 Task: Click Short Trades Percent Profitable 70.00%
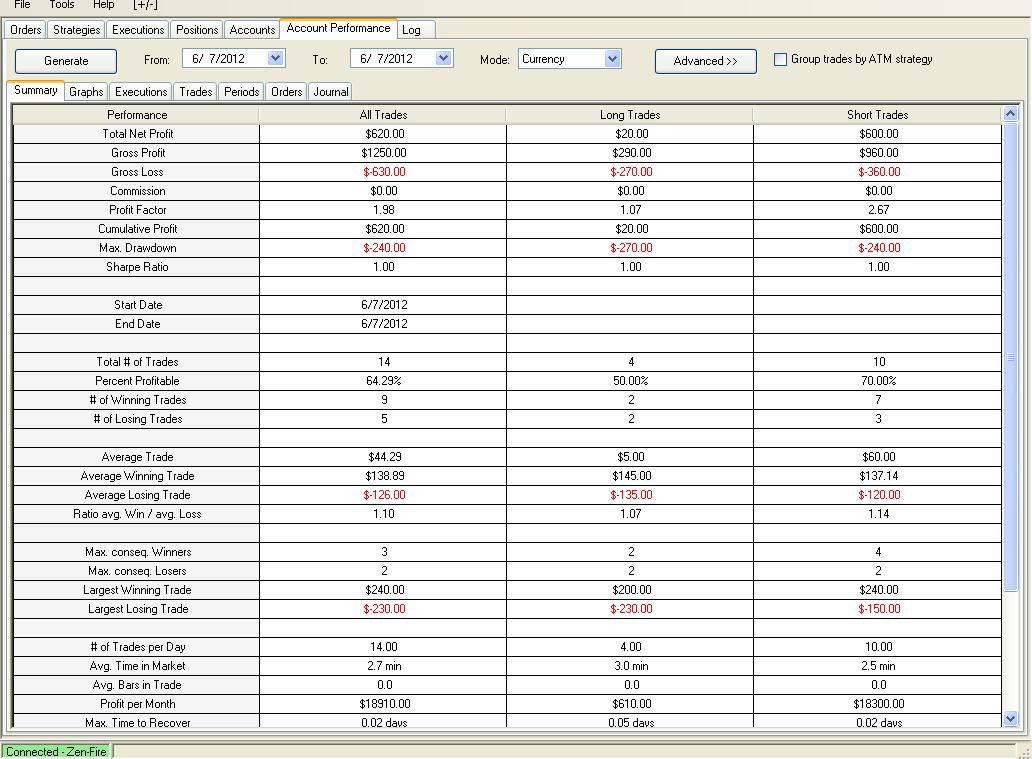(879, 381)
